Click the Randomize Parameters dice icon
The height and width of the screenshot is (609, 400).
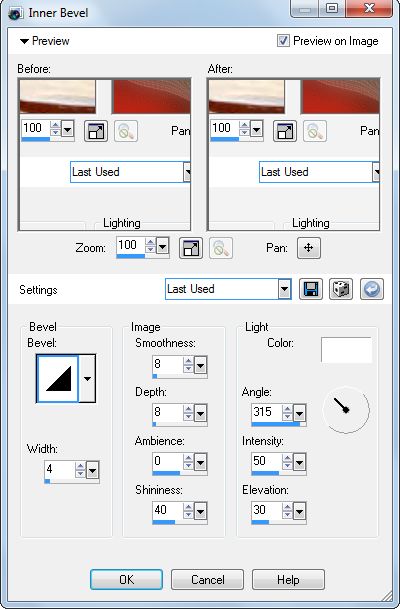(x=341, y=289)
